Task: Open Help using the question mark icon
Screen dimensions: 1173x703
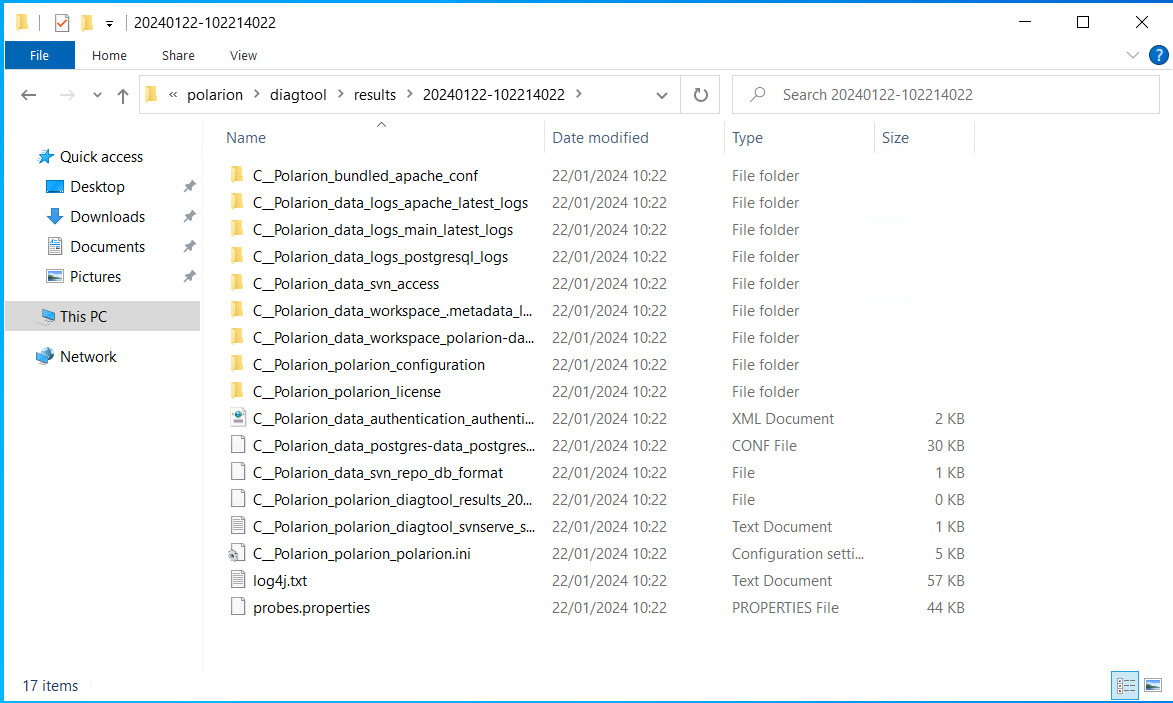Action: 1159,55
